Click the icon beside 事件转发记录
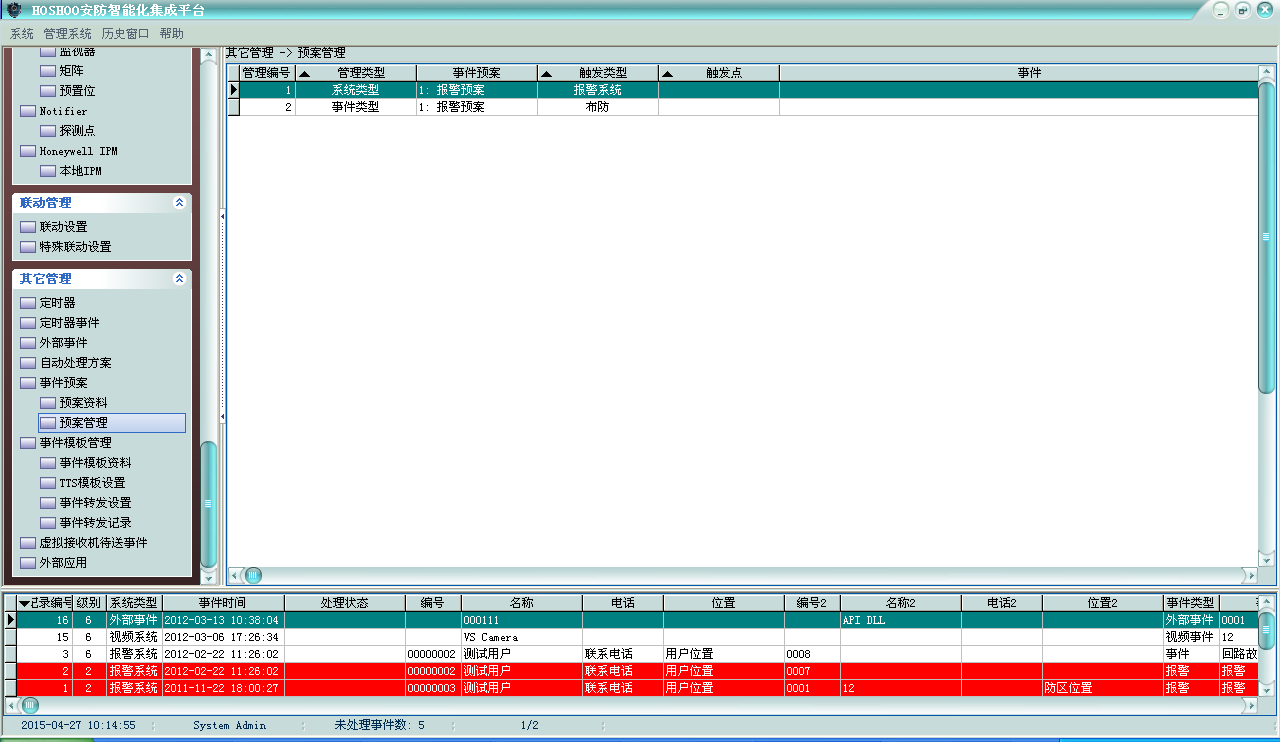The image size is (1280, 742). point(48,523)
